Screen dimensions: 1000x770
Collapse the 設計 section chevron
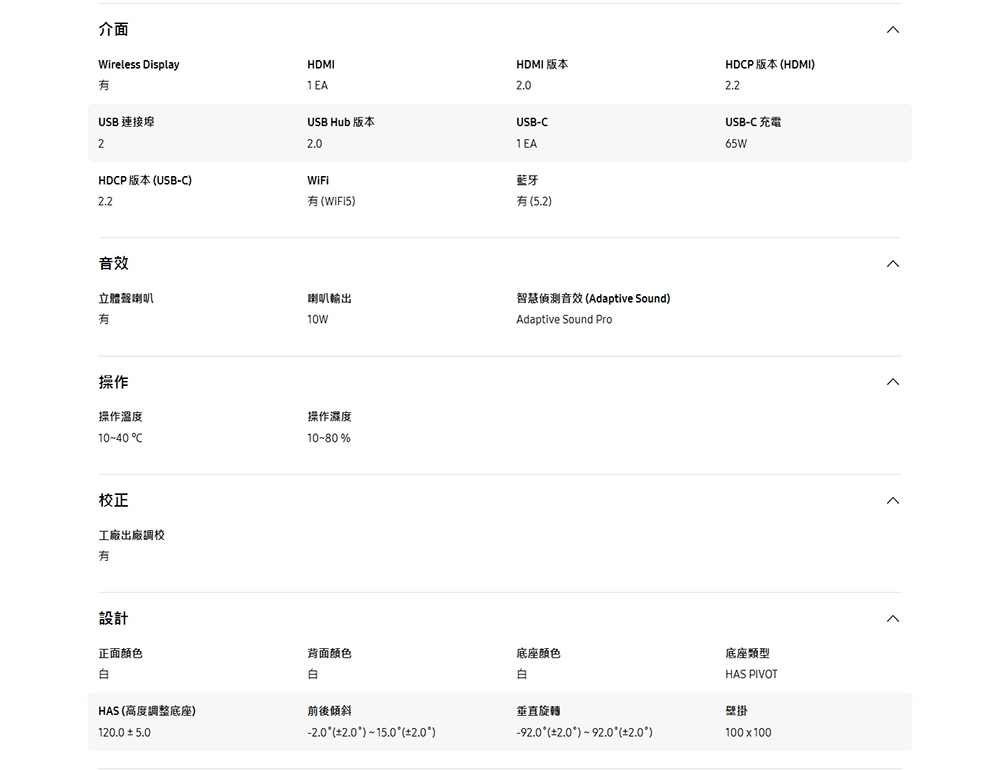(893, 618)
